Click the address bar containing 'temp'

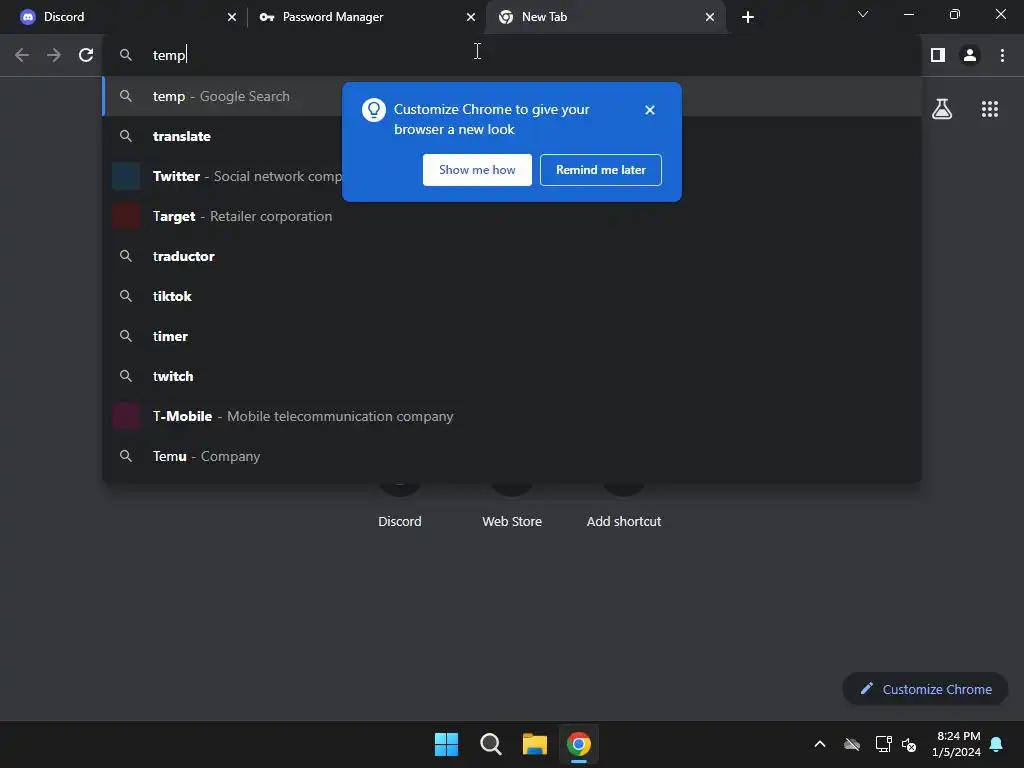pyautogui.click(x=513, y=55)
